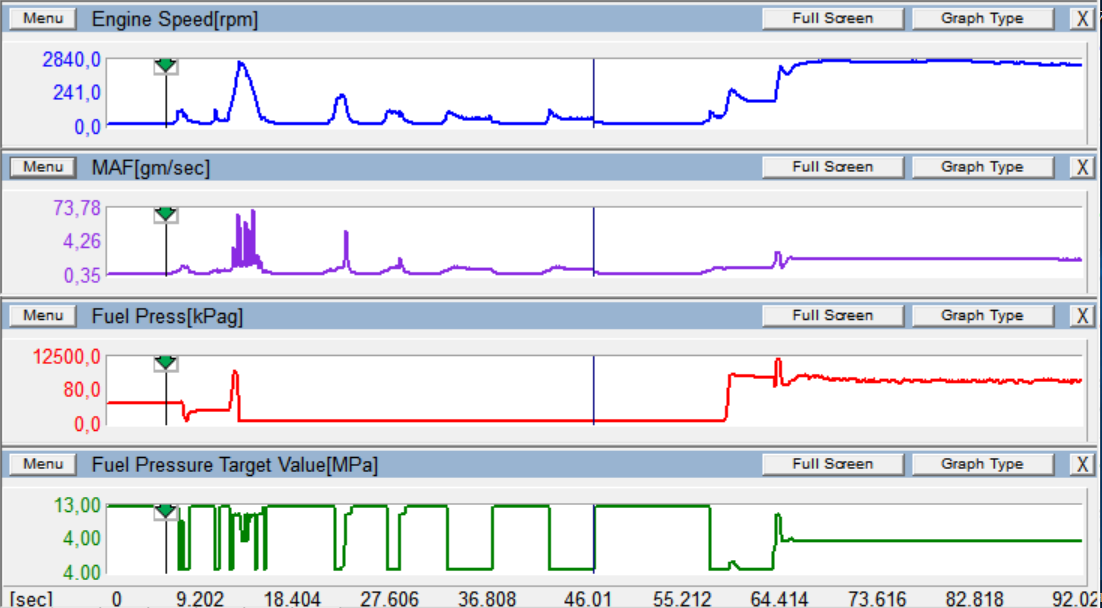
Task: Change Graph Type for Engine Speed
Action: (x=981, y=19)
